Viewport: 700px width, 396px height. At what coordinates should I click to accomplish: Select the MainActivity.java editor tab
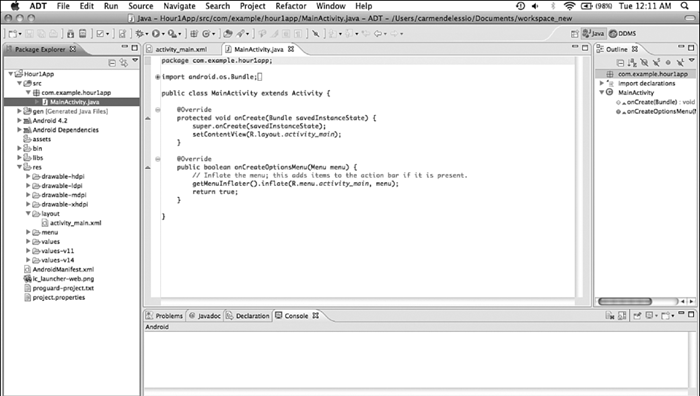(x=259, y=49)
